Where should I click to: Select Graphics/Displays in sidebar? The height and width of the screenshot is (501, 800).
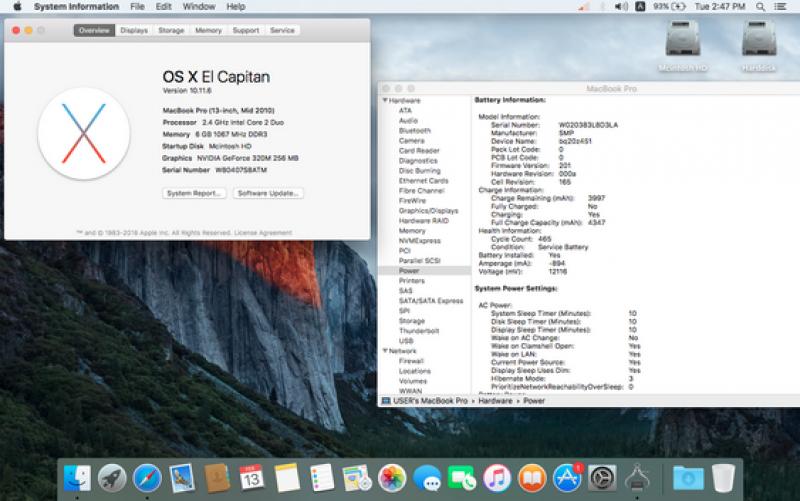click(x=429, y=211)
